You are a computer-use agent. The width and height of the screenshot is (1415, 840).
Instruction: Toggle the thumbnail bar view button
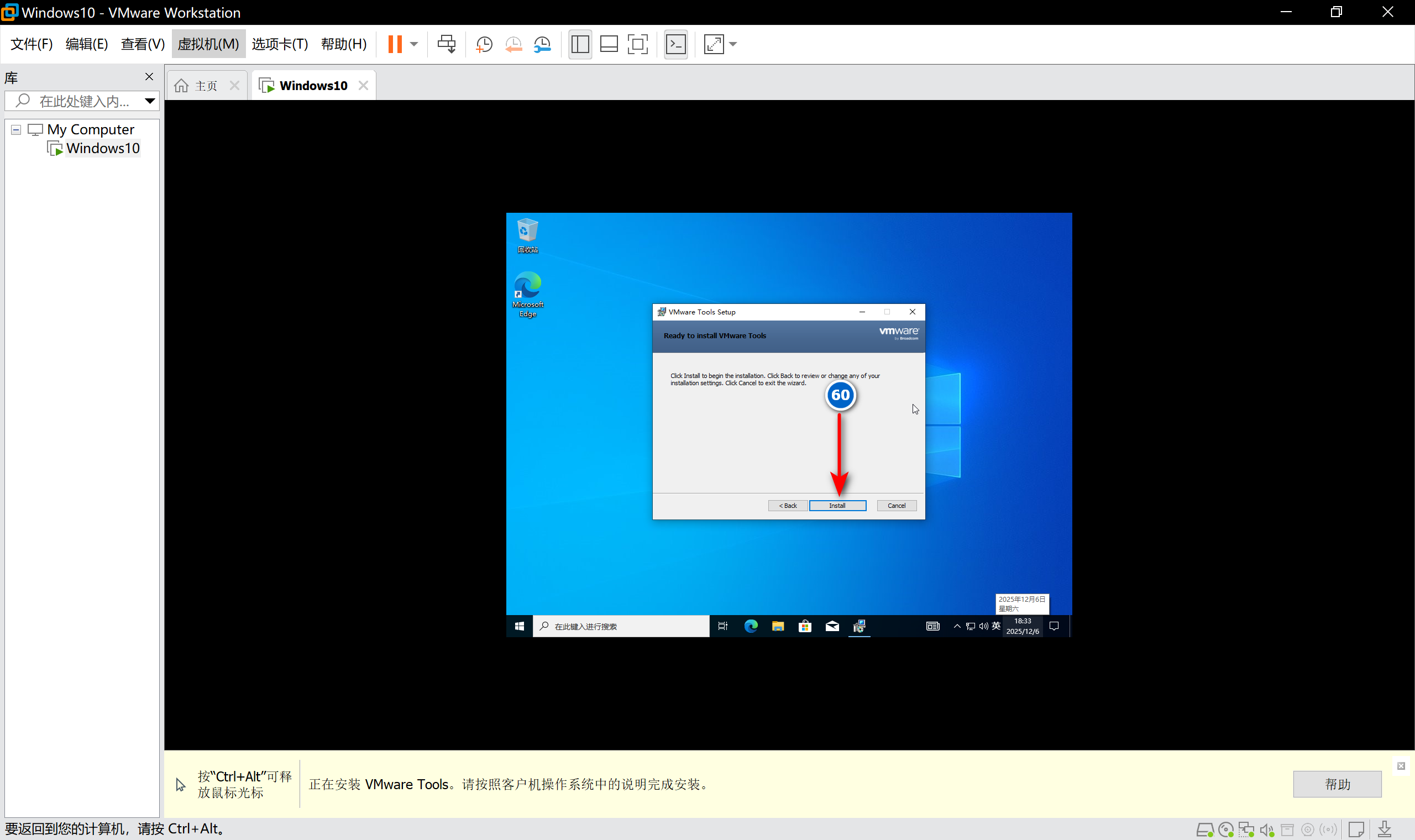[x=609, y=44]
